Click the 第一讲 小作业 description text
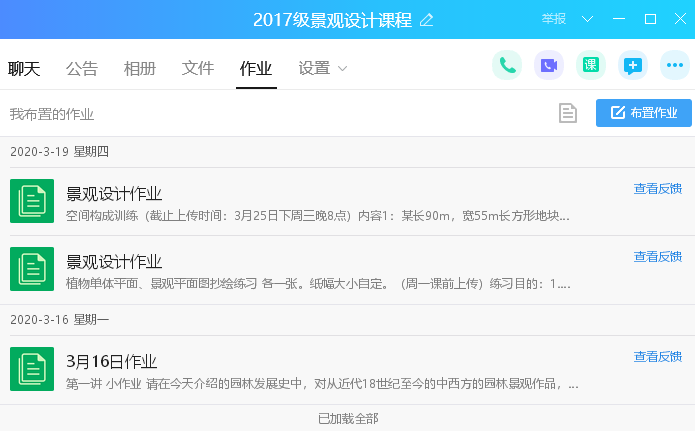The width and height of the screenshot is (695, 431). tap(322, 384)
